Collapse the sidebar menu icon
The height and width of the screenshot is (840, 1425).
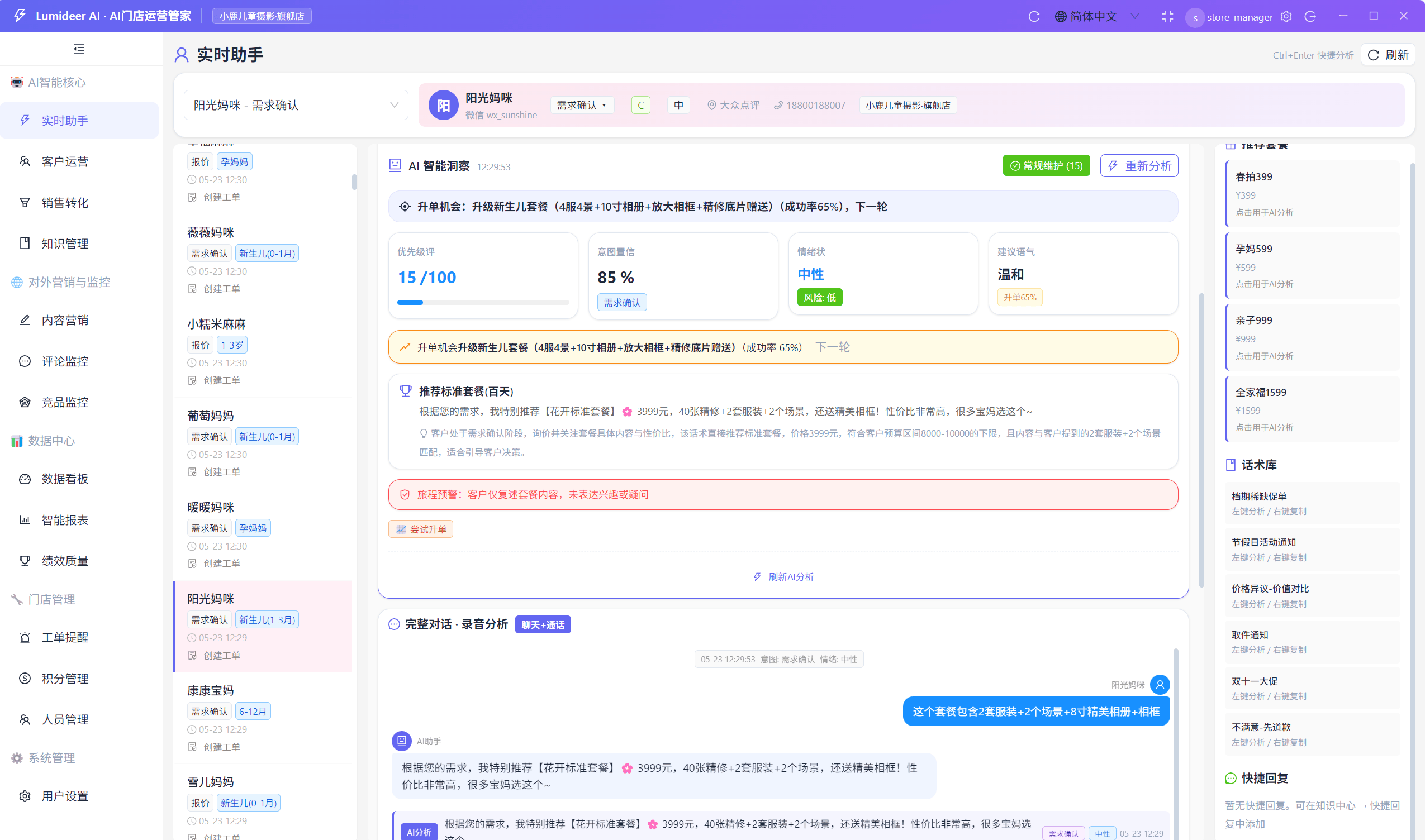(x=79, y=49)
